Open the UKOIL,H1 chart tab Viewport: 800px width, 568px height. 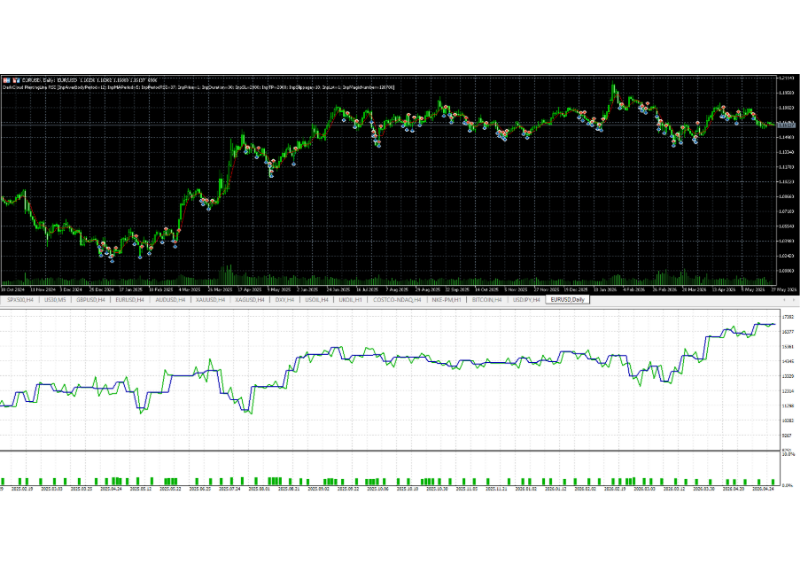pyautogui.click(x=350, y=300)
